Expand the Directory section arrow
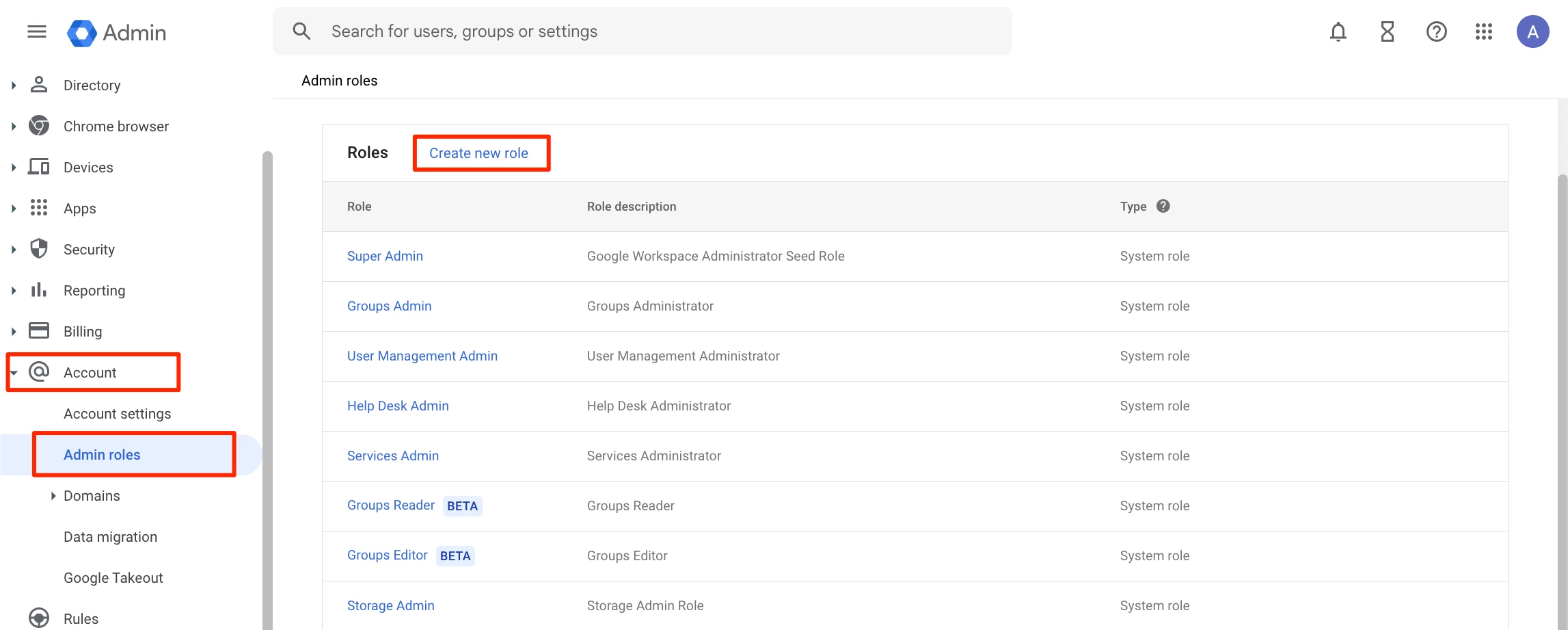This screenshot has width=1568, height=630. point(13,86)
